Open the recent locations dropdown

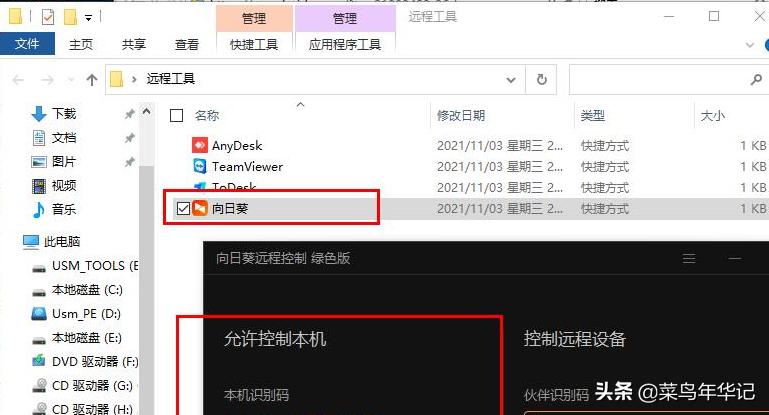pyautogui.click(x=71, y=79)
